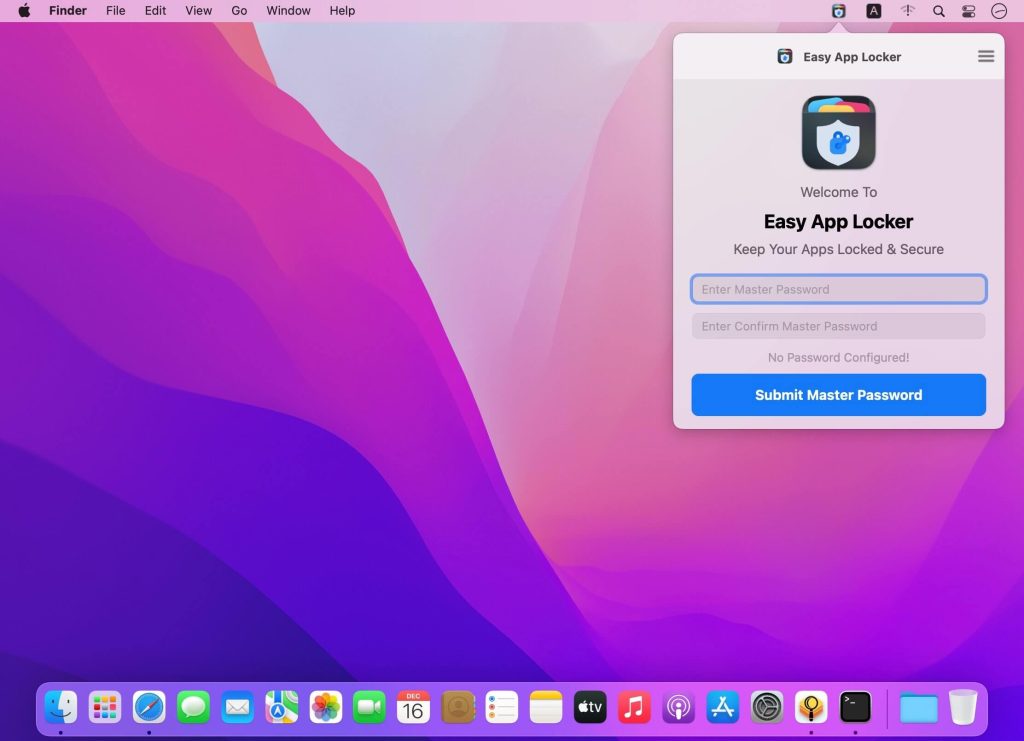Open Control Center in the menu bar
The height and width of the screenshot is (741, 1024).
pyautogui.click(x=968, y=11)
